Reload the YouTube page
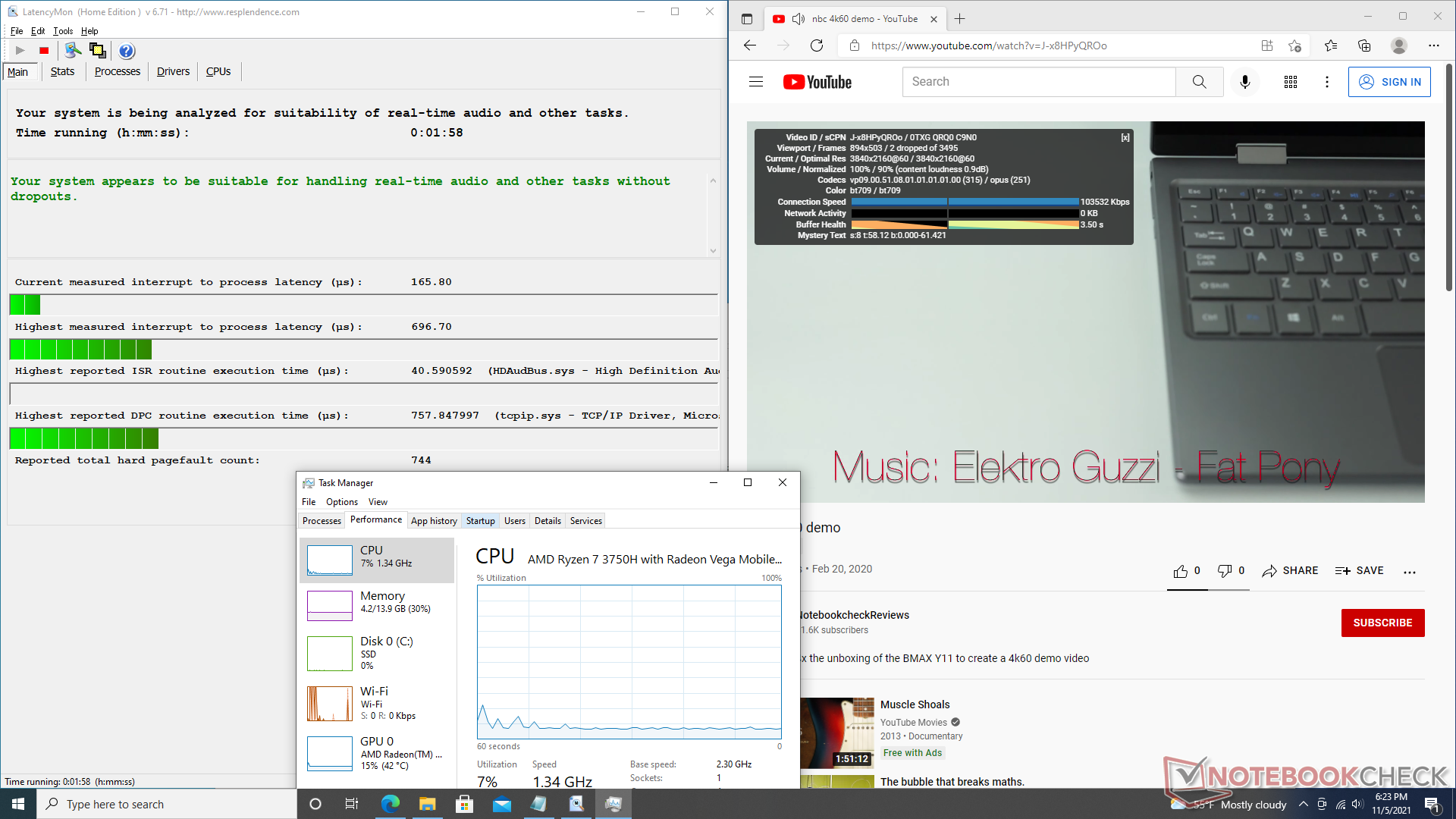1456x819 pixels. [817, 45]
